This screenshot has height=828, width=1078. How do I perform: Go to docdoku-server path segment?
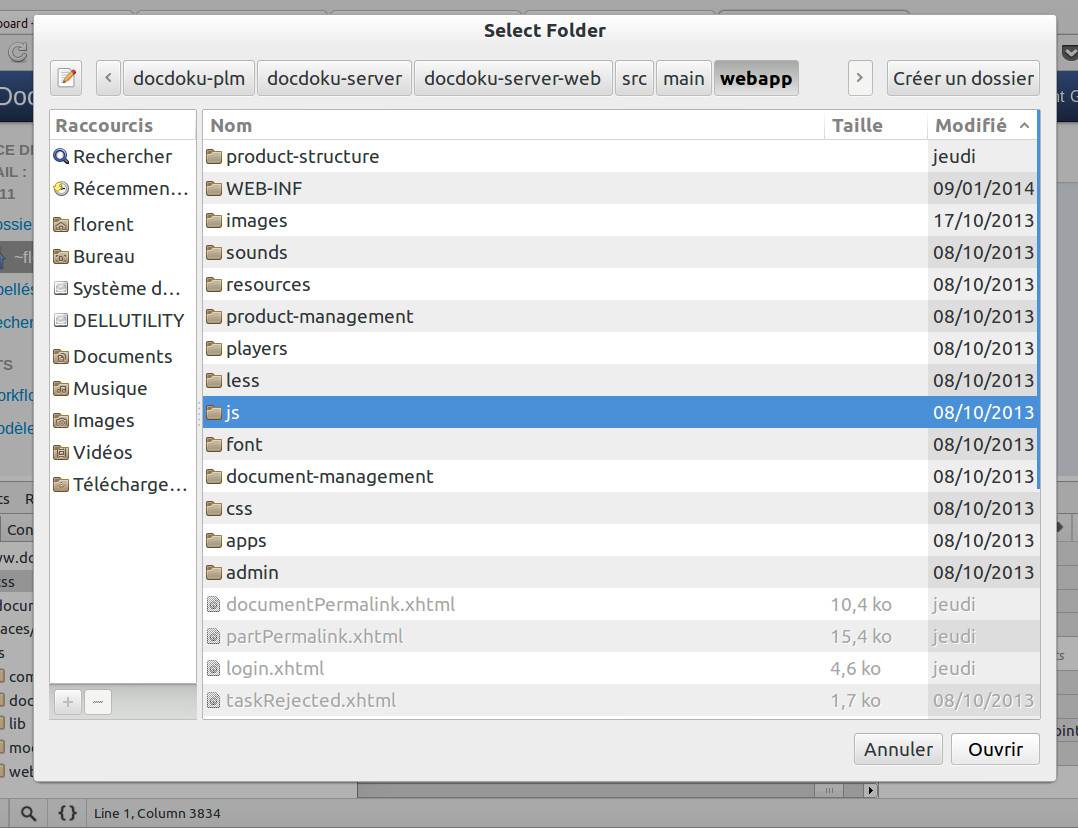(334, 78)
